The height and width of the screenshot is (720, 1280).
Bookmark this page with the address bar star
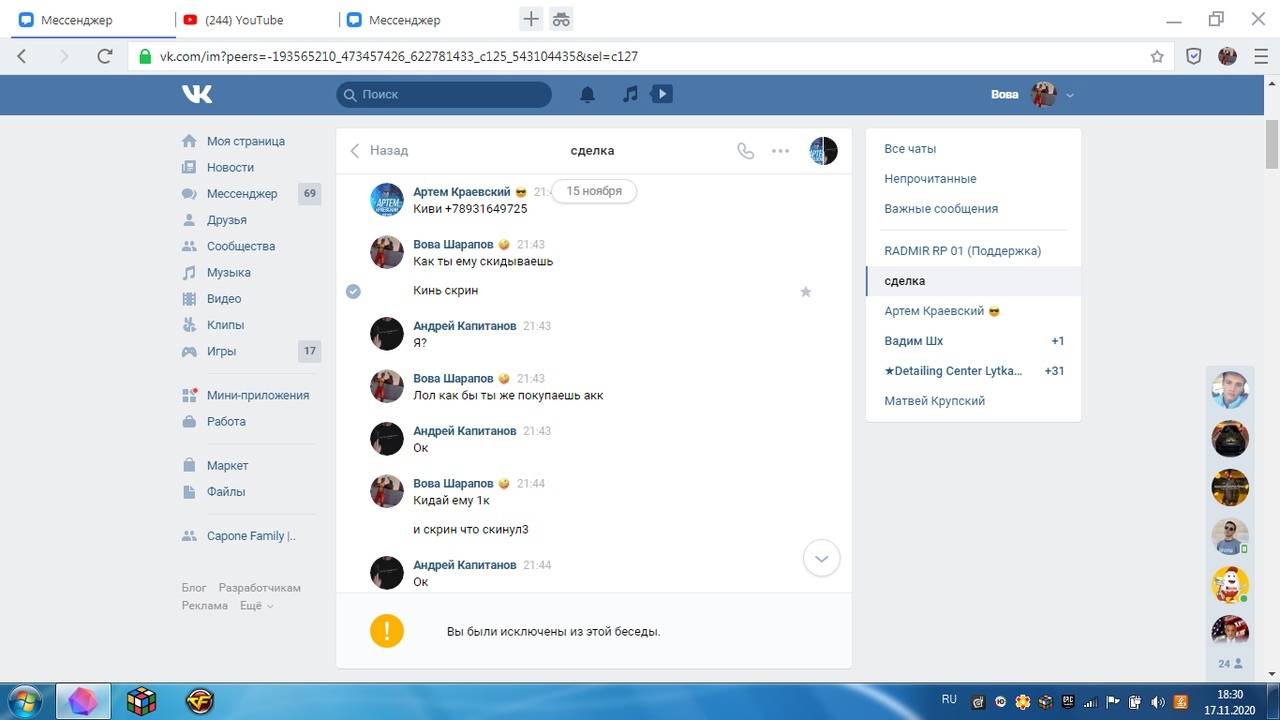[x=1157, y=56]
